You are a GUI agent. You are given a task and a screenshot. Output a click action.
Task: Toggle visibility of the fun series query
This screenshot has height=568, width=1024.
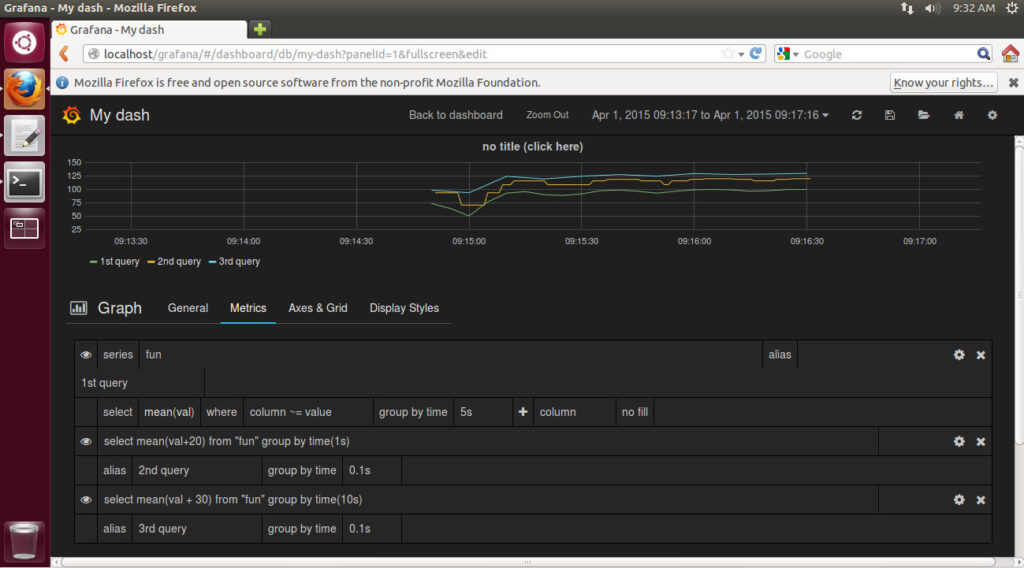pyautogui.click(x=86, y=355)
